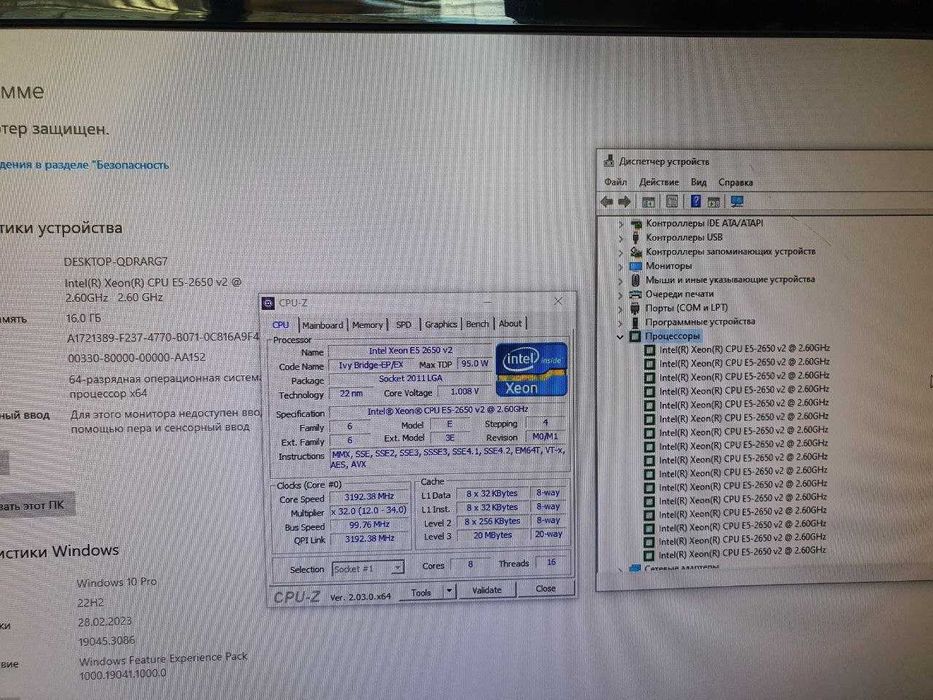The height and width of the screenshot is (700, 933).
Task: Click the Ports (COM и LPT) icon
Action: 635,308
